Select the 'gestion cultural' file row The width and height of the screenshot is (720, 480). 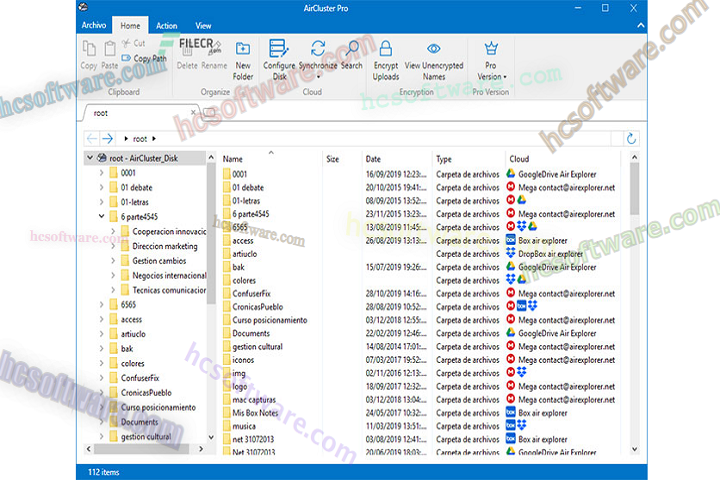pos(420,346)
